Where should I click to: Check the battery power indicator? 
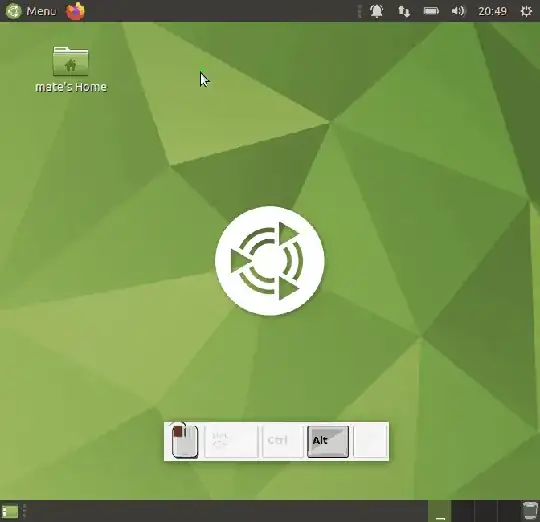click(431, 11)
